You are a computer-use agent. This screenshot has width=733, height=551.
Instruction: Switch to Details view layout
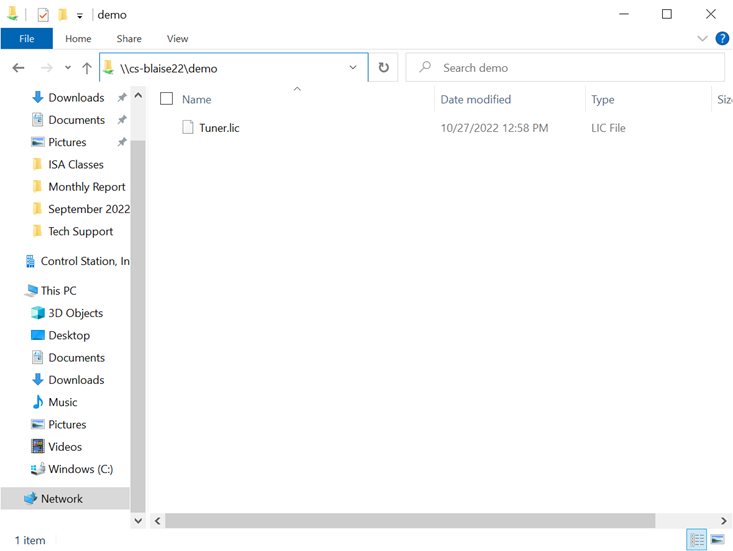click(697, 540)
